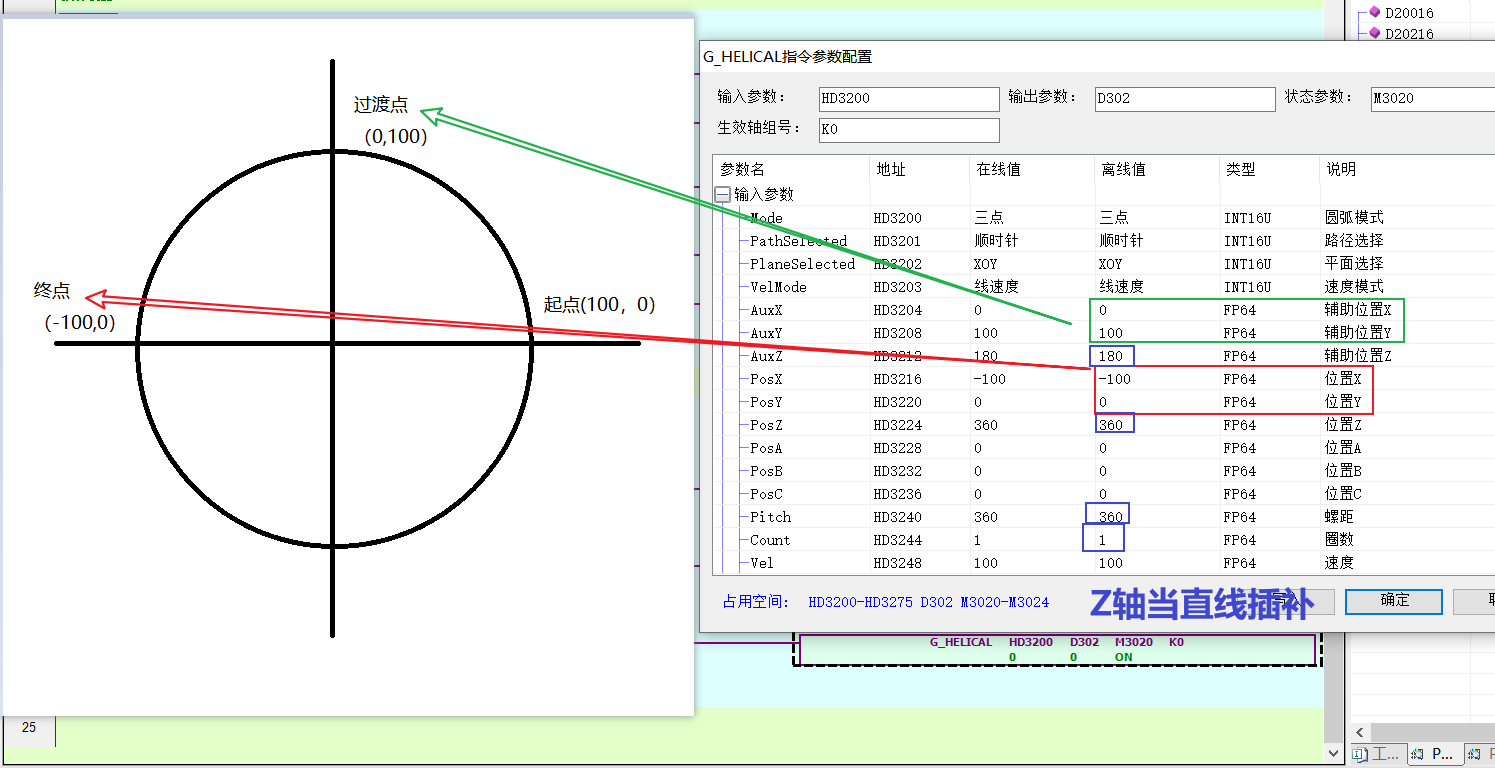
Task: Click the 圈数 description cell
Action: [x=1339, y=540]
